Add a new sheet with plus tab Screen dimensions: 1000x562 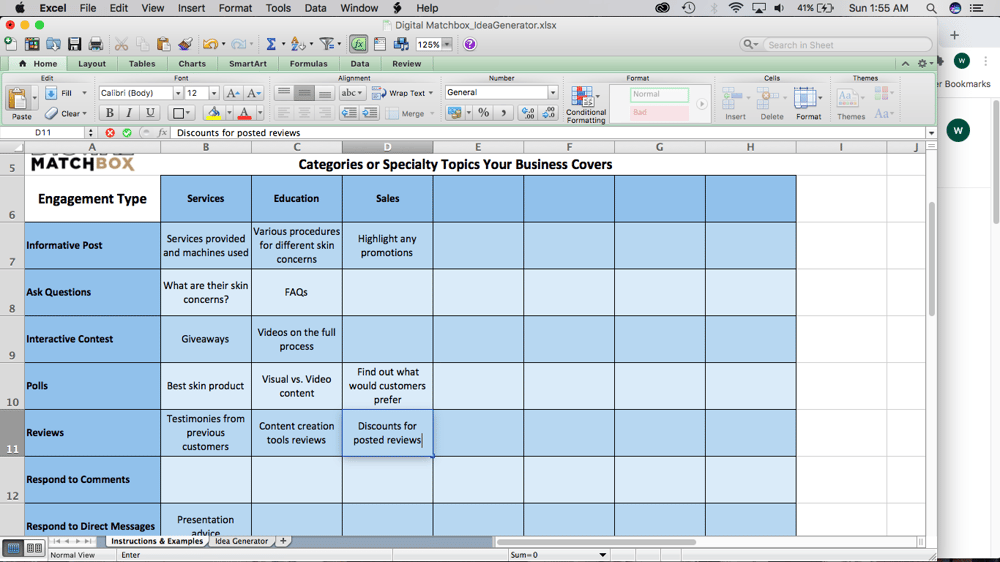(283, 541)
